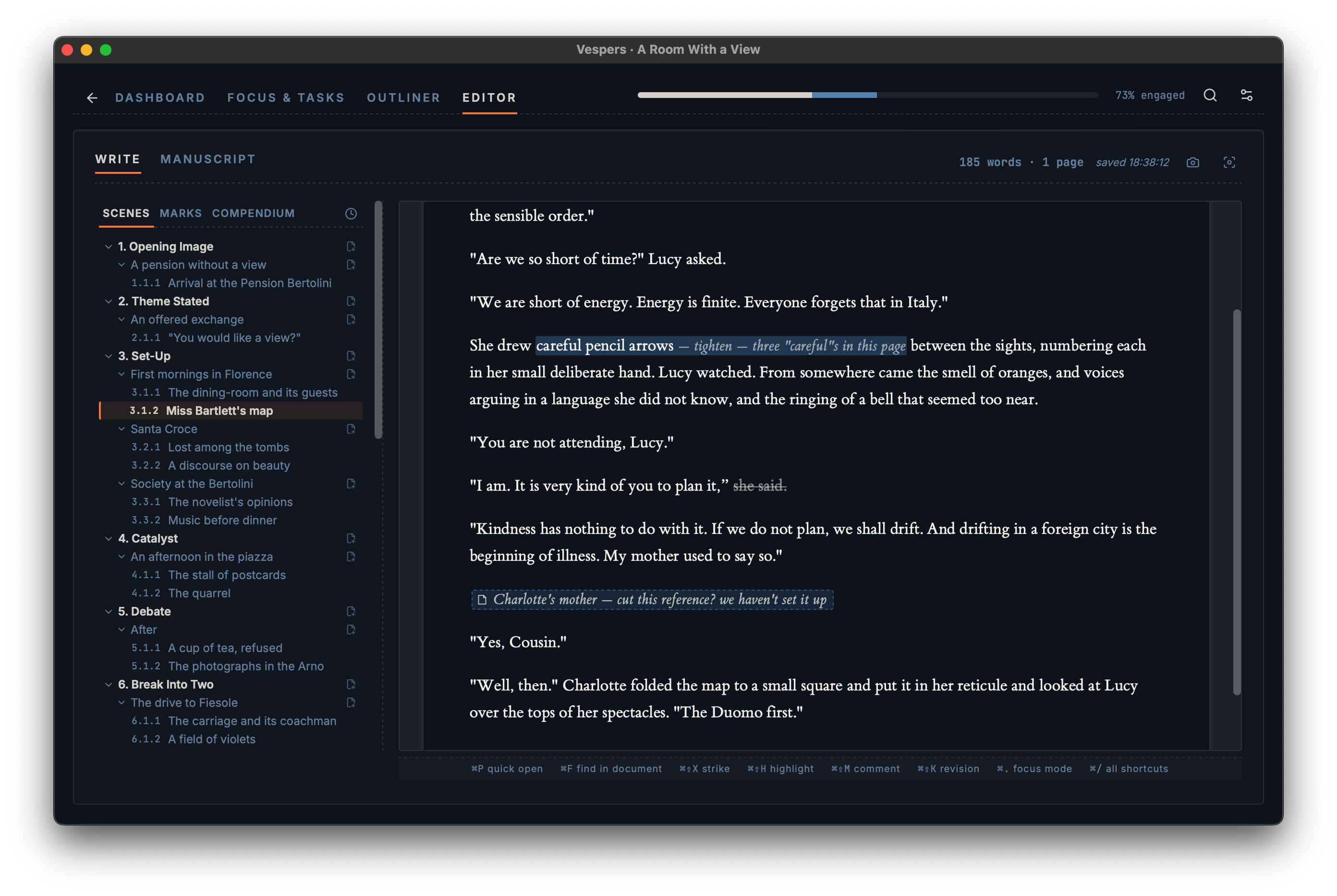Collapse First mornings in Florence group
Screen dimensions: 1337x896
point(121,374)
